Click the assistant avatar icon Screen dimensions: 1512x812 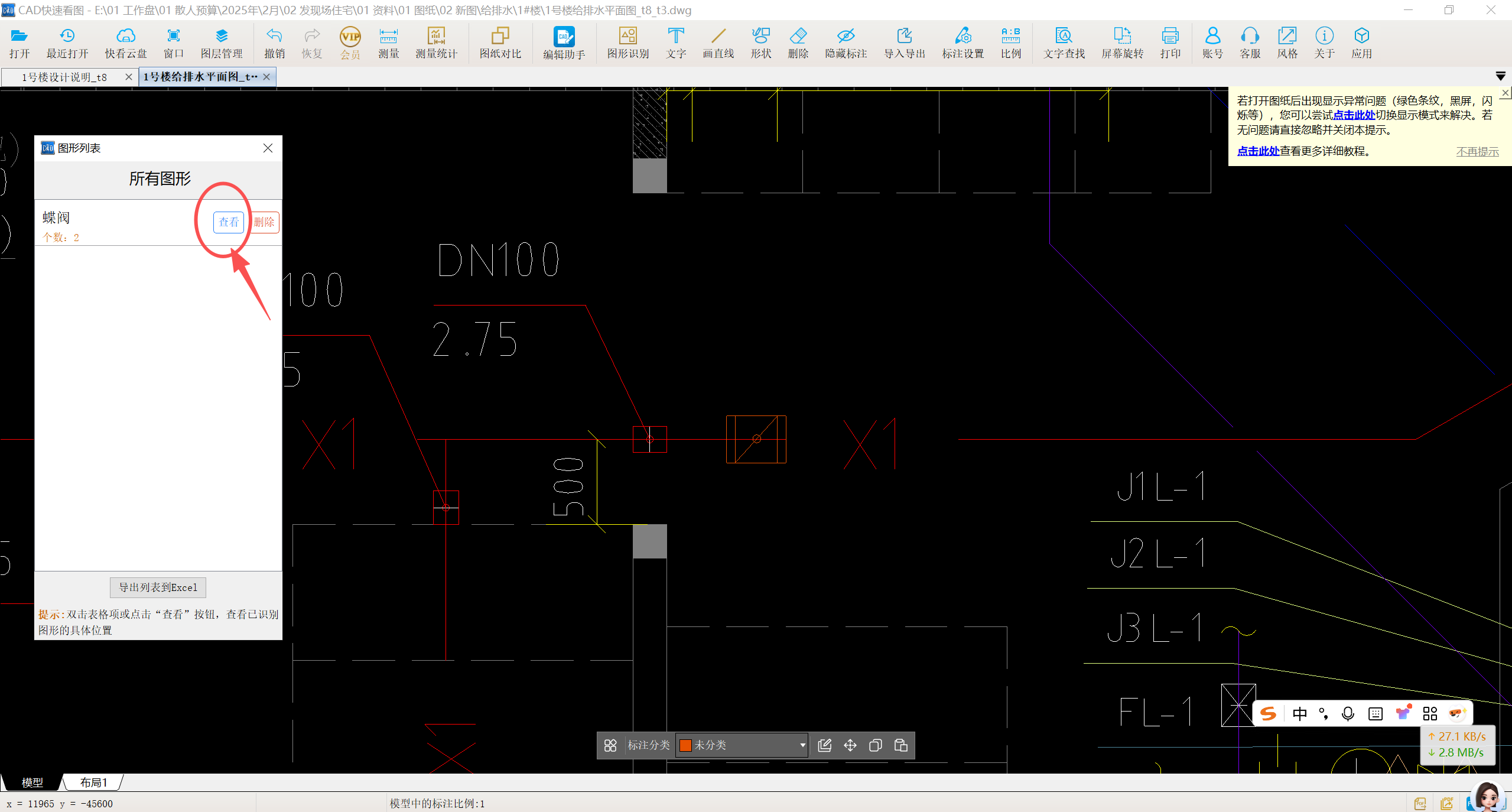(1487, 797)
